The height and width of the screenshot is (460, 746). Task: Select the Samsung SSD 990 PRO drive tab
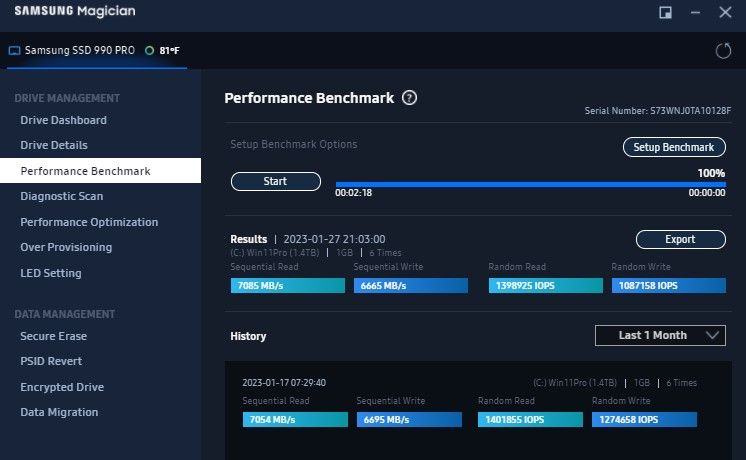click(x=97, y=50)
